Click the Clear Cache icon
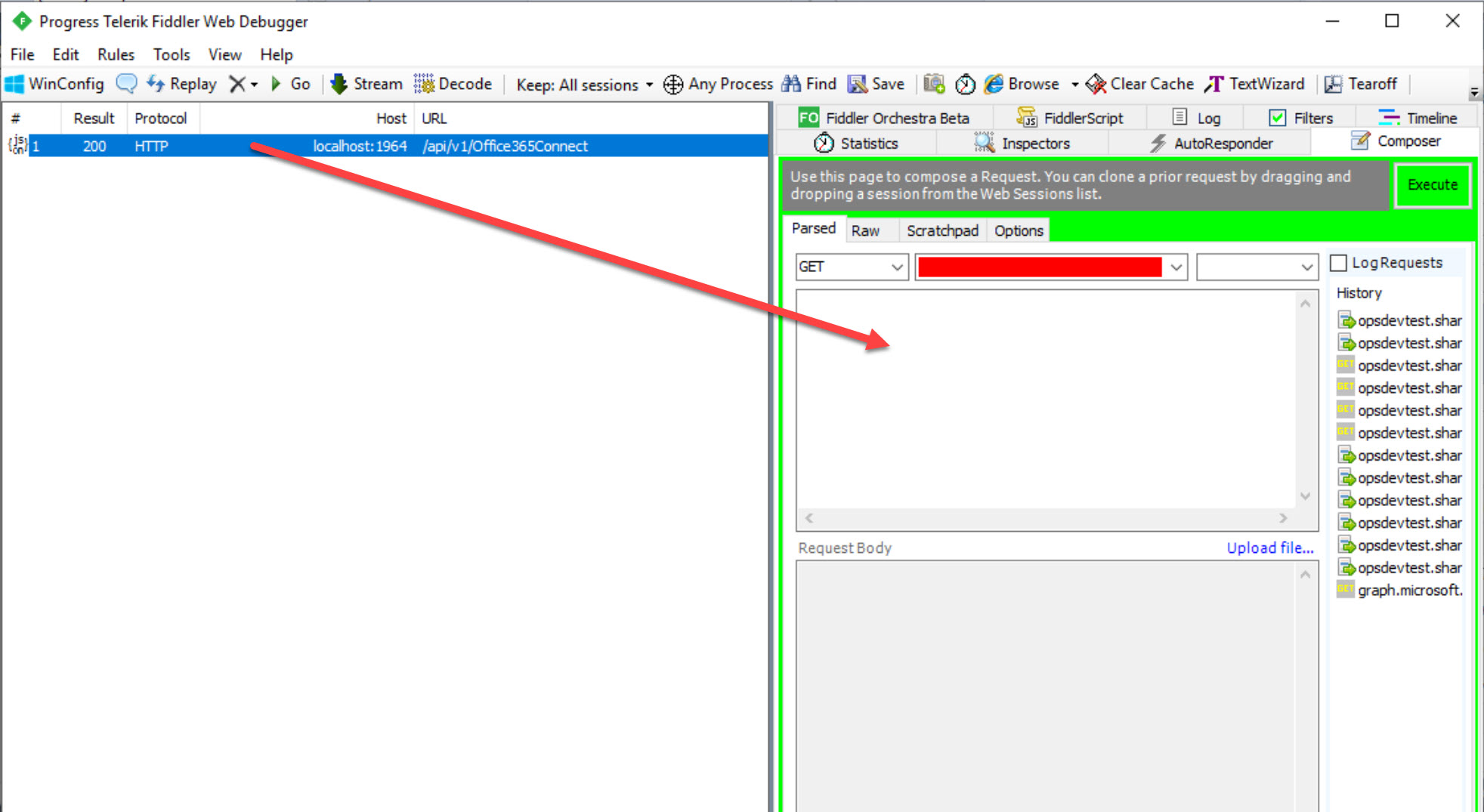This screenshot has height=812, width=1484. 1096,84
